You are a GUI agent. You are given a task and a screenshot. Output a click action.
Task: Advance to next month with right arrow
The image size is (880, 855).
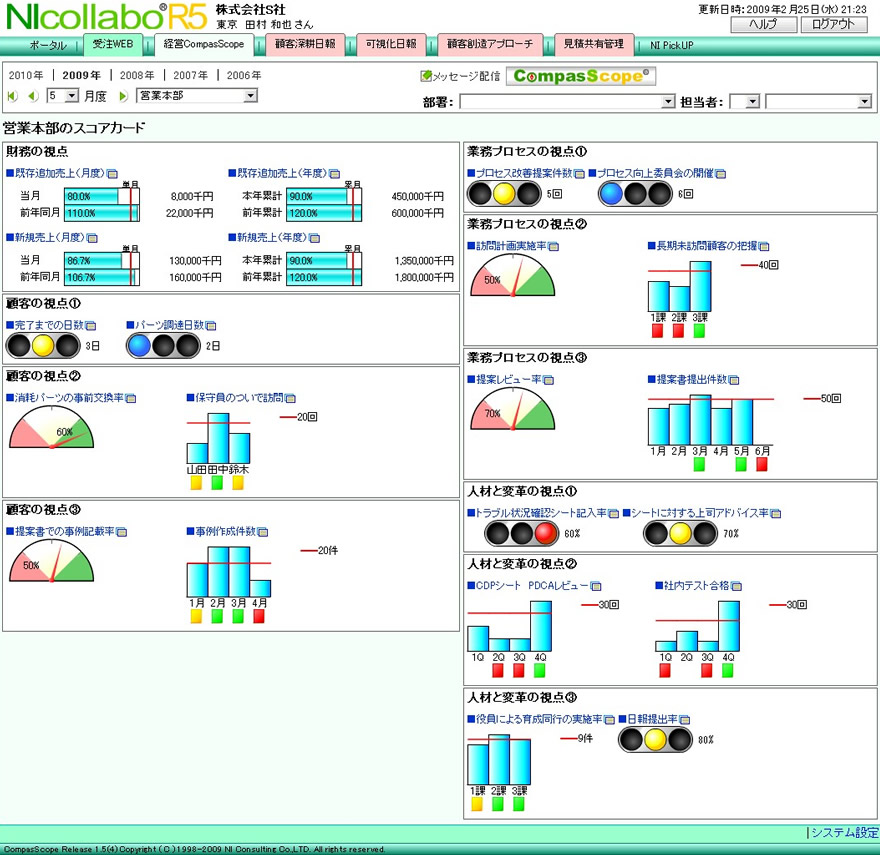tap(124, 96)
